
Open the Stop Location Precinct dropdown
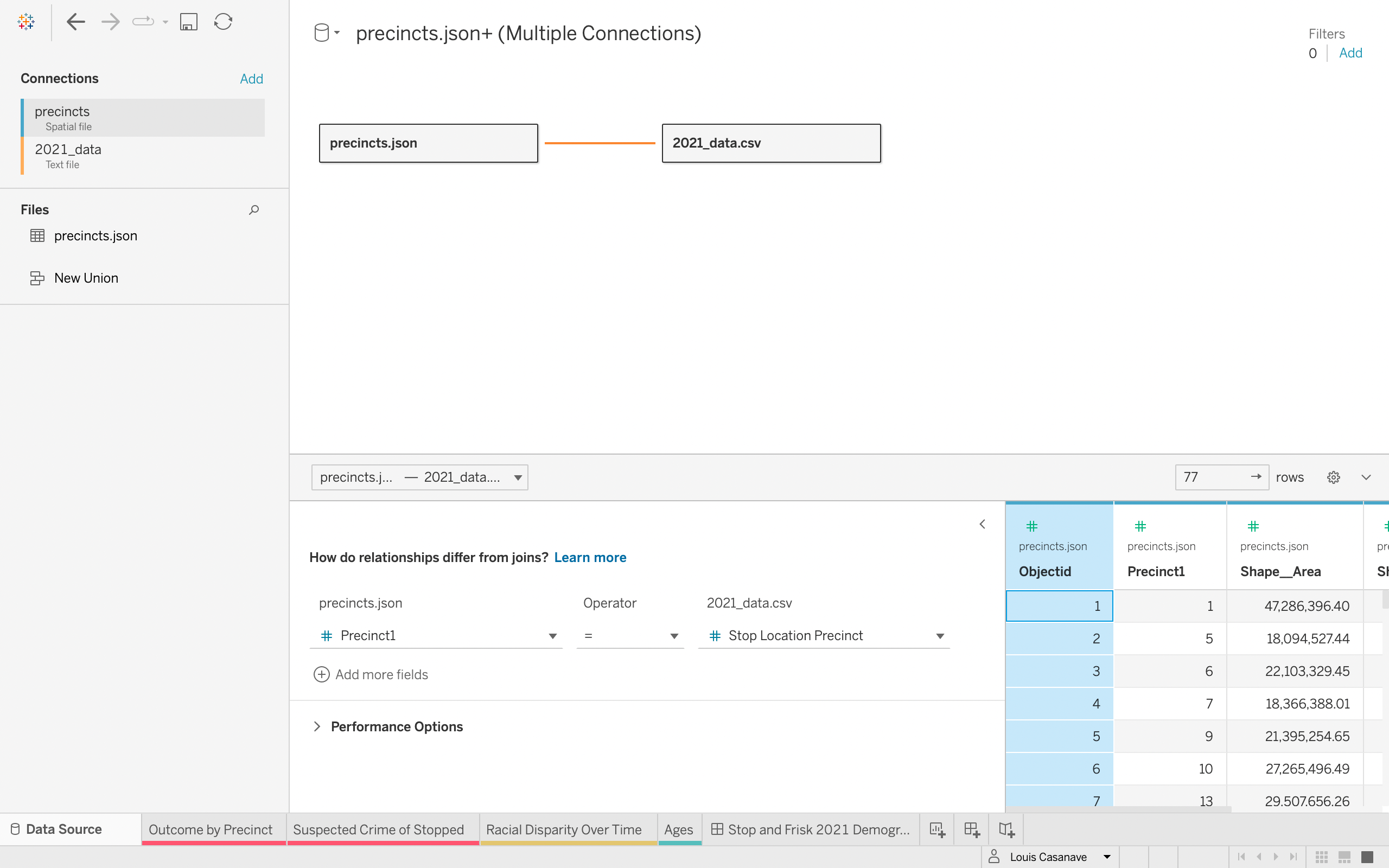point(940,636)
